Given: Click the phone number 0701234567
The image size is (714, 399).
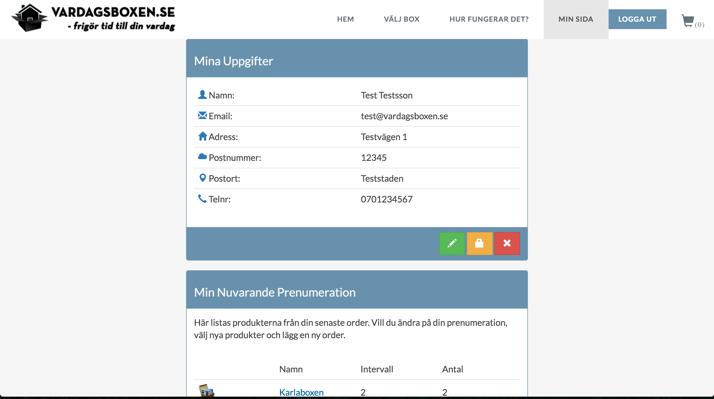Looking at the screenshot, I should (x=387, y=199).
